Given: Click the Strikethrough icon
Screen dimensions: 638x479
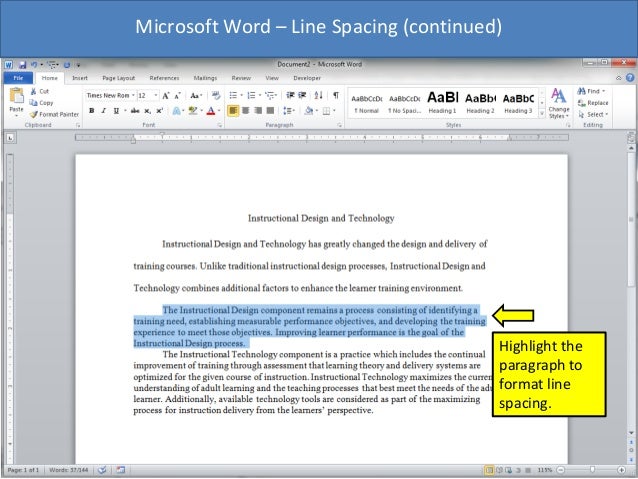Looking at the screenshot, I should [x=135, y=111].
